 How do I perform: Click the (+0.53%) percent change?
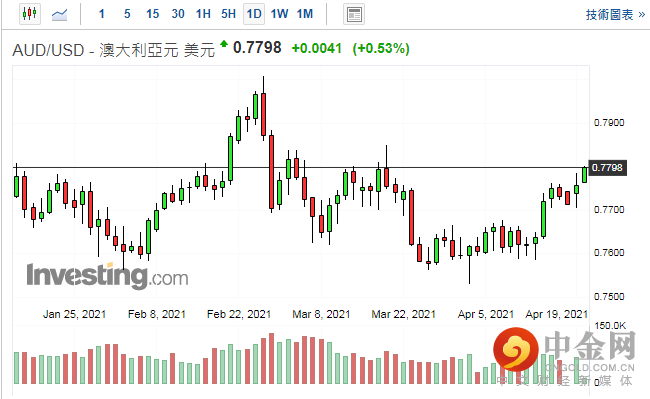tap(381, 48)
